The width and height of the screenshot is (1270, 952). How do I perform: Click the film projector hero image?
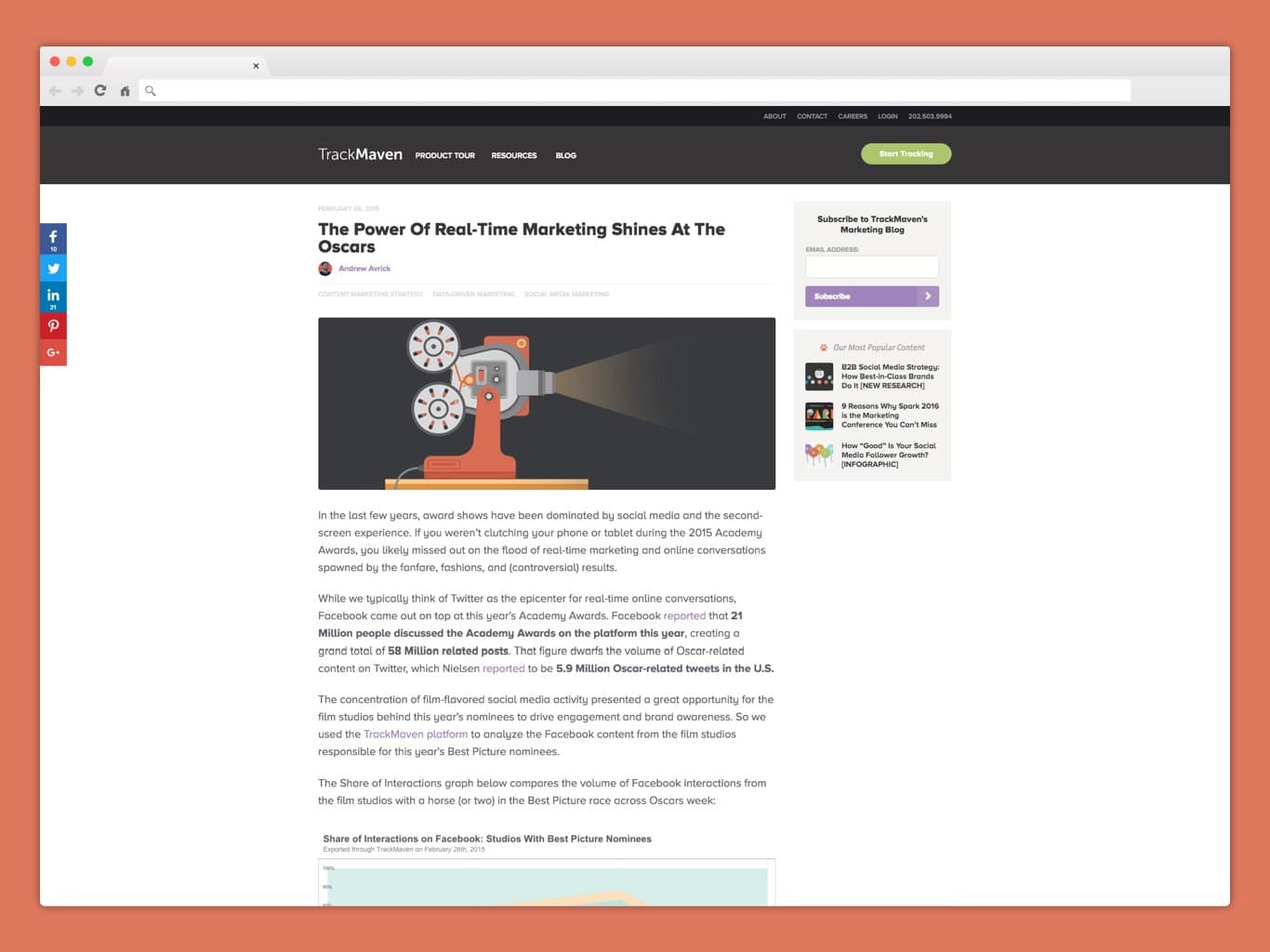pyautogui.click(x=547, y=403)
